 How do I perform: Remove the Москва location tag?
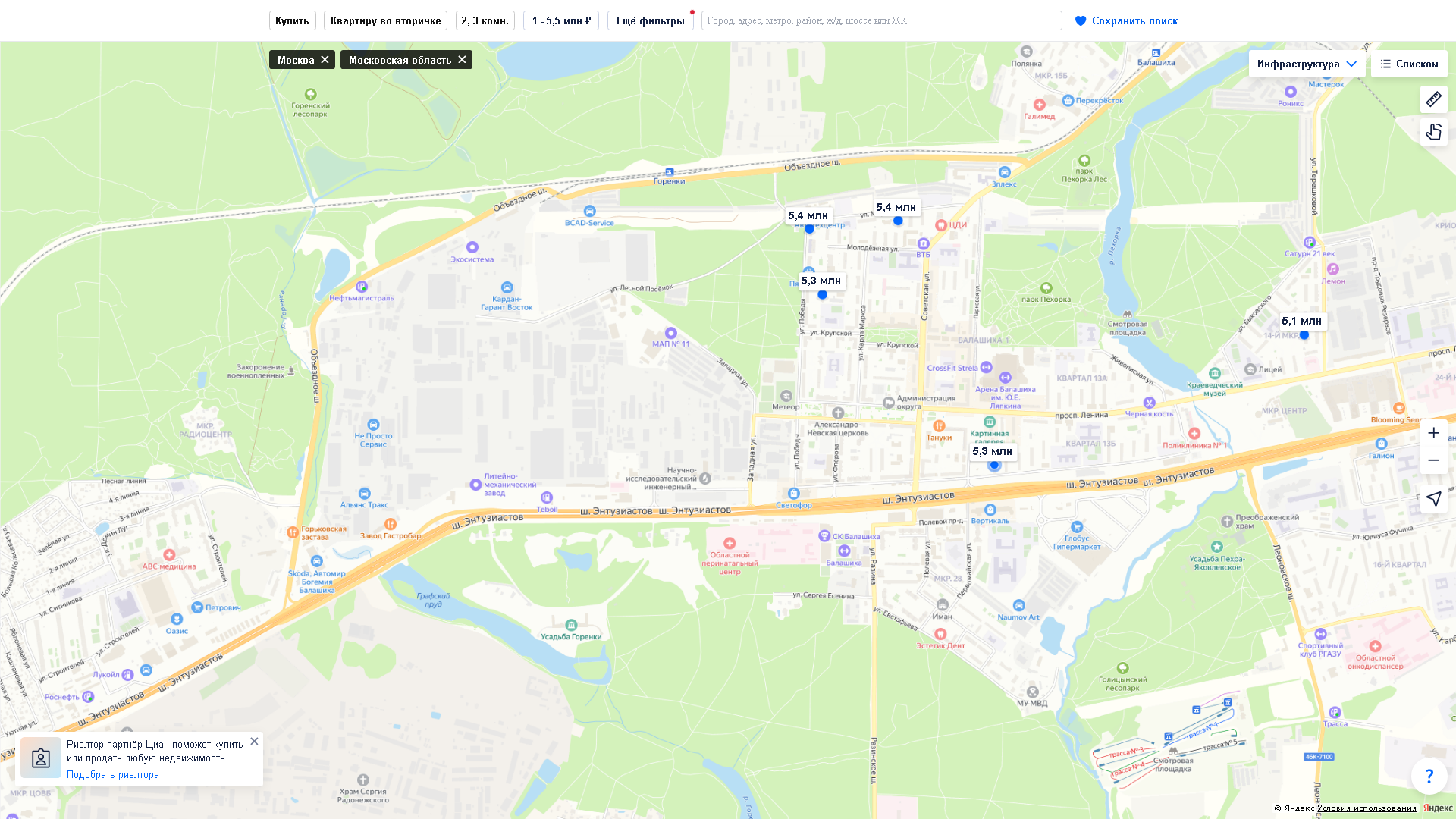pyautogui.click(x=325, y=60)
